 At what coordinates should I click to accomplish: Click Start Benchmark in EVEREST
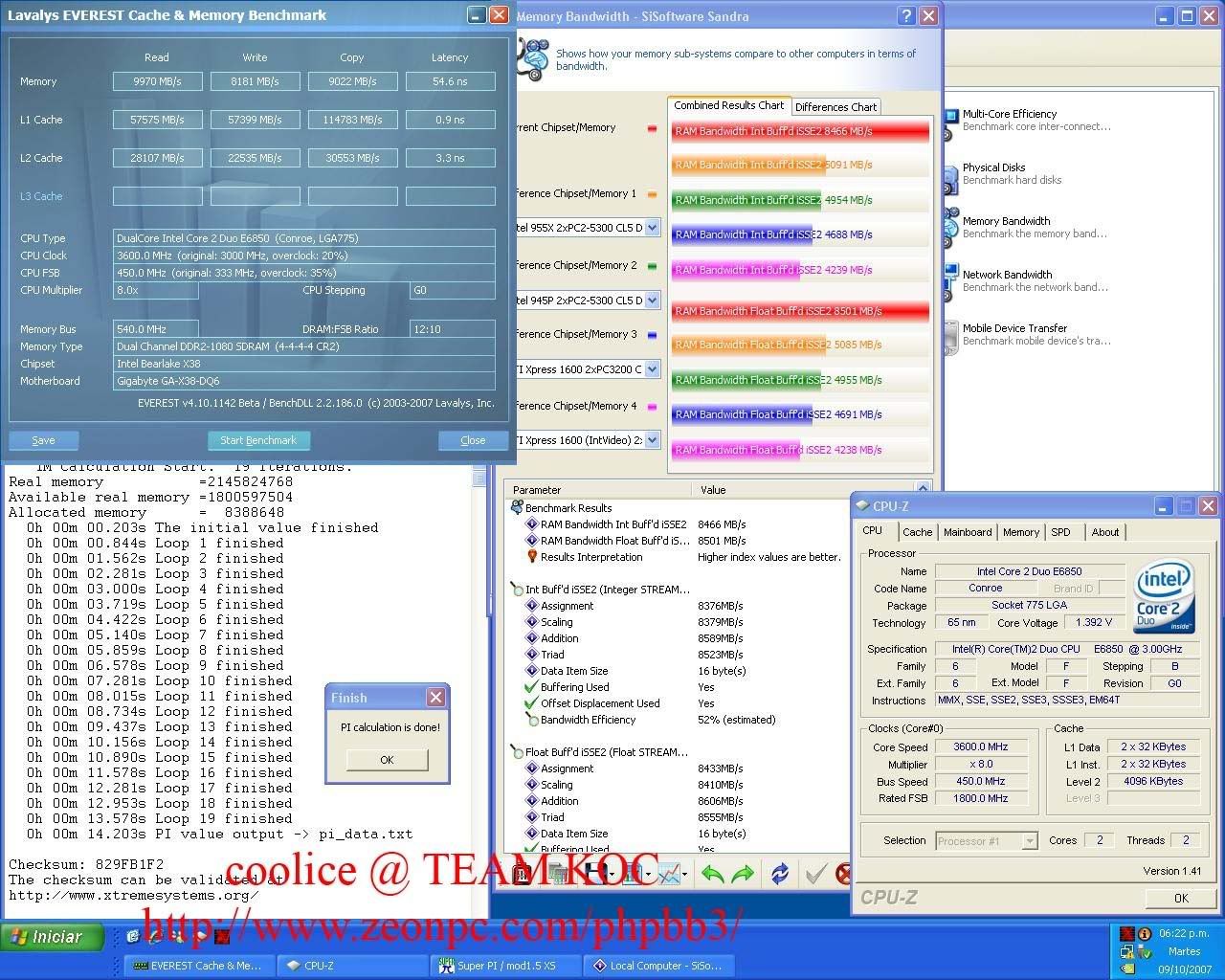click(258, 440)
